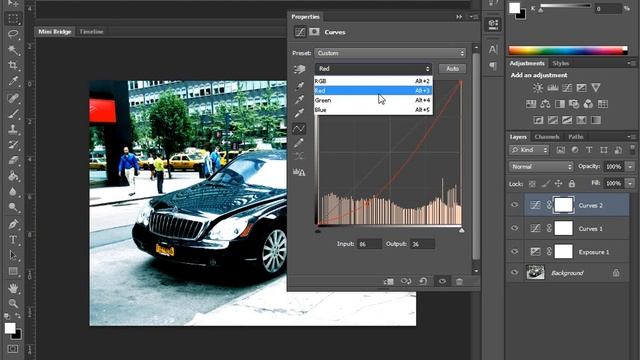
Task: Select the Clone Stamp tool
Action: [13, 129]
